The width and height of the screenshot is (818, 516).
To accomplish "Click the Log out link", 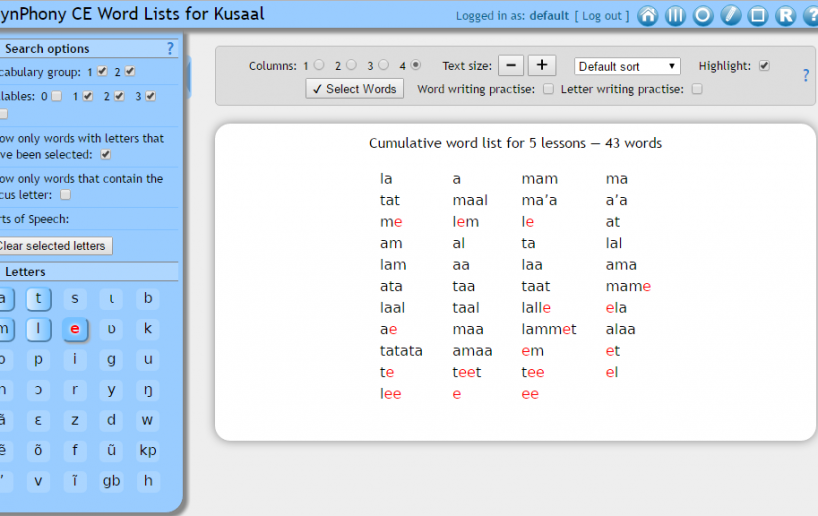I will (603, 16).
